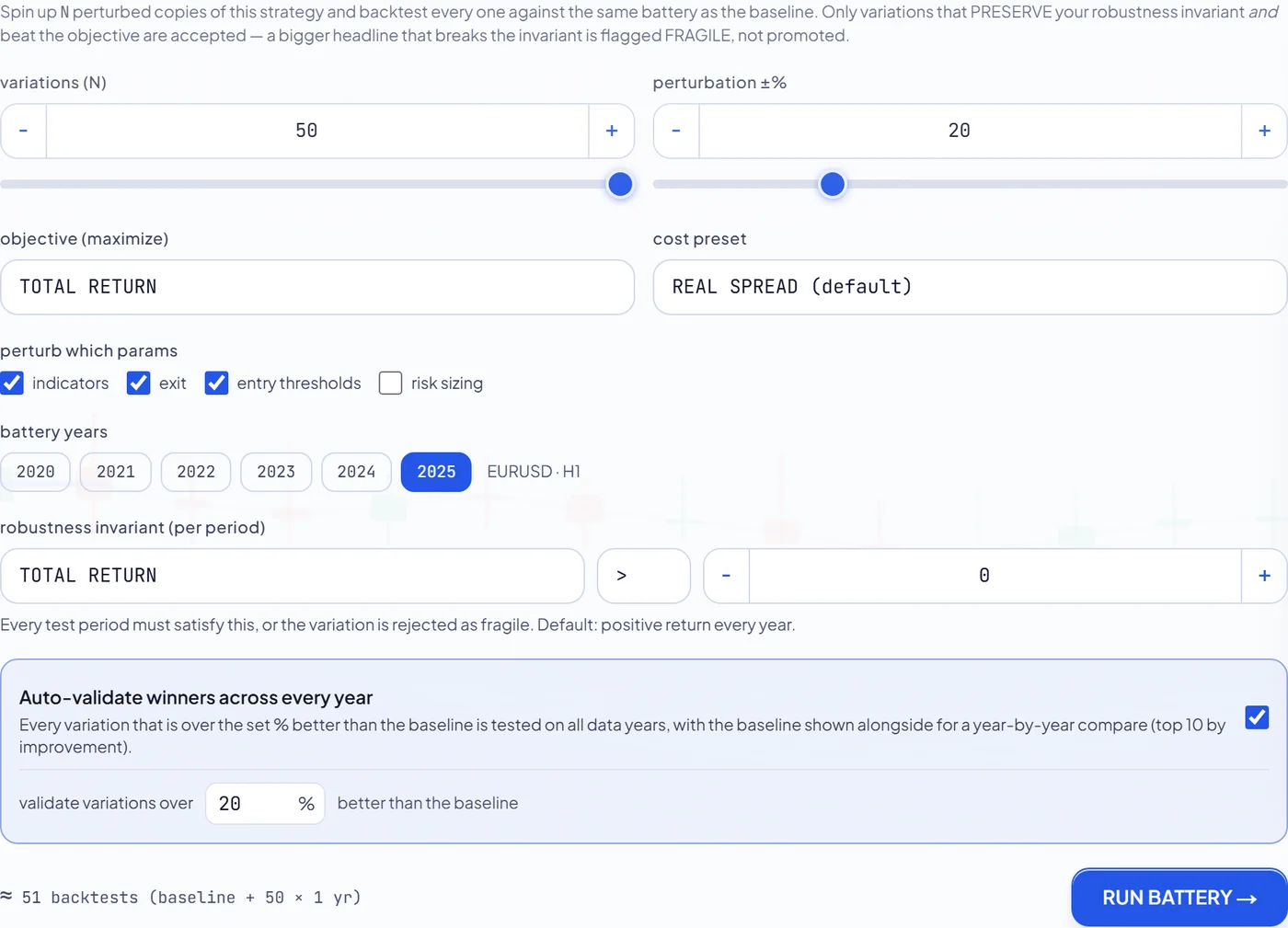The height and width of the screenshot is (928, 1288).
Task: Open the cost preset REAL SPREAD dropdown
Action: coord(970,287)
